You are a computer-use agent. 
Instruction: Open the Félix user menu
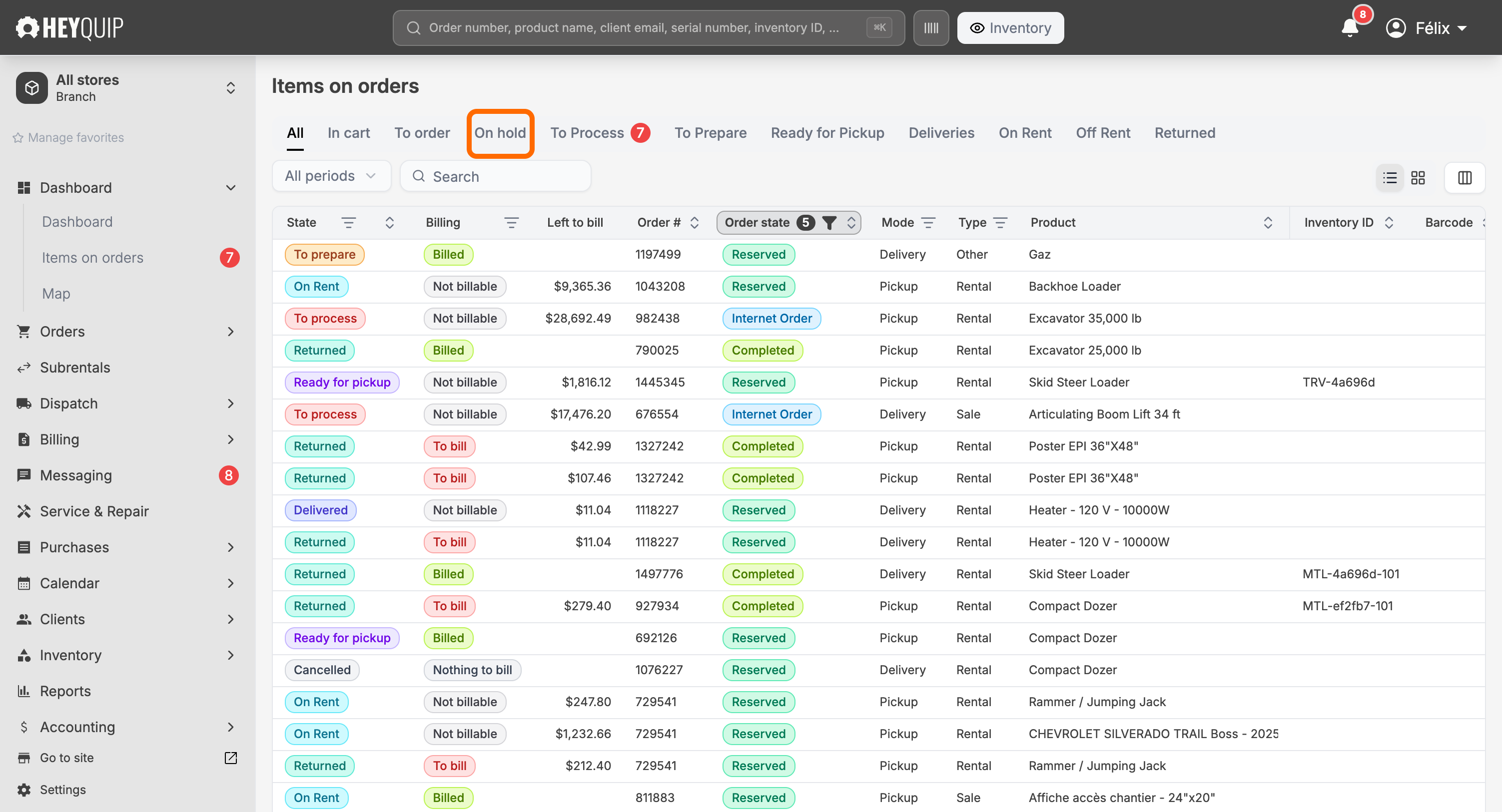pos(1426,28)
